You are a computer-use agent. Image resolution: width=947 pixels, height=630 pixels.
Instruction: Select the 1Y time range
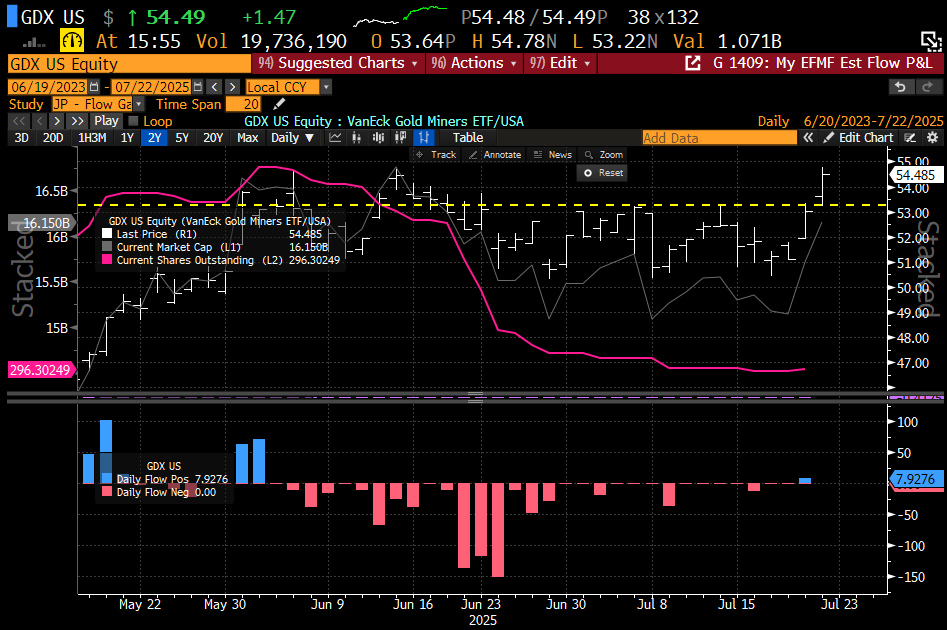pyautogui.click(x=127, y=138)
